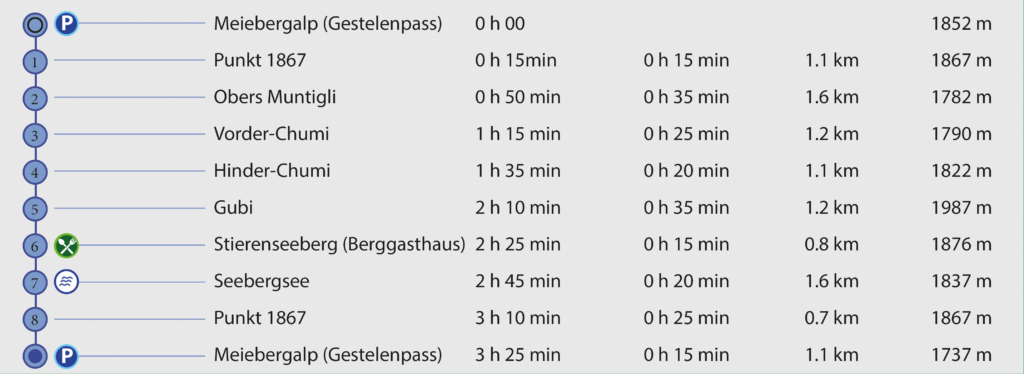Screen dimensions: 1024x374
Task: Click the start point circle marker
Action: point(35,25)
